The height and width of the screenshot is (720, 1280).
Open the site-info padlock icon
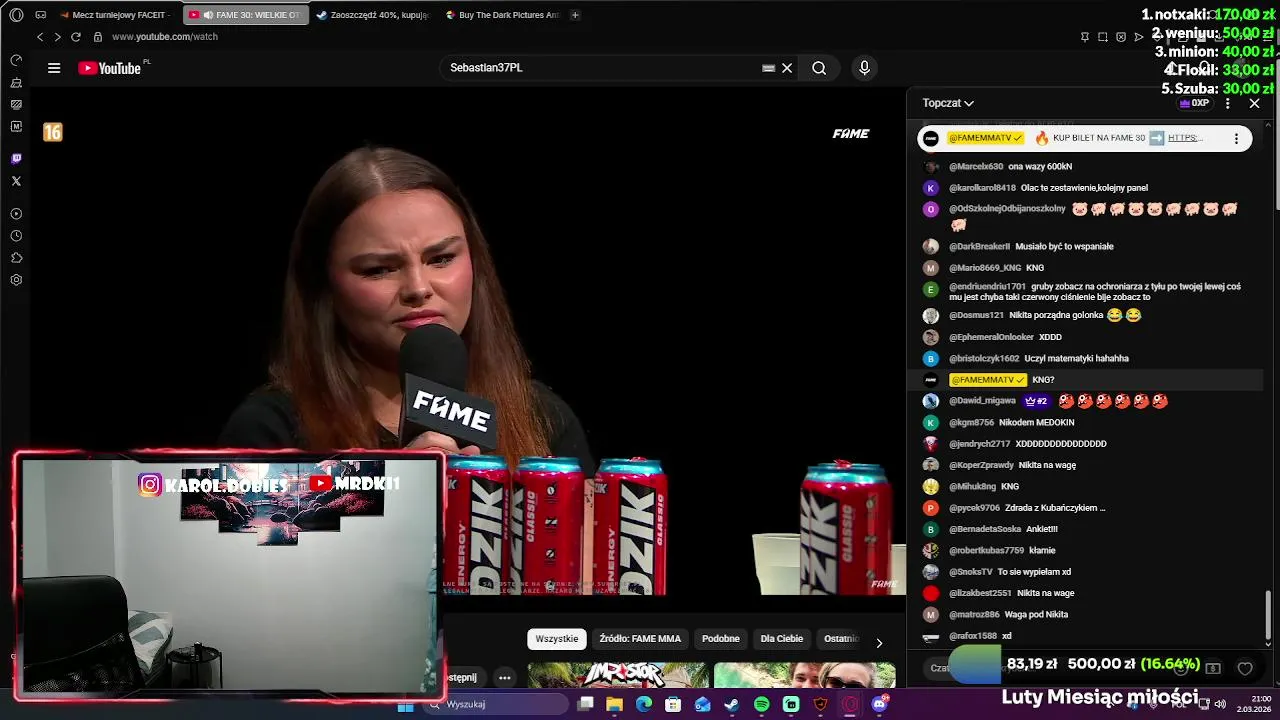click(x=98, y=37)
